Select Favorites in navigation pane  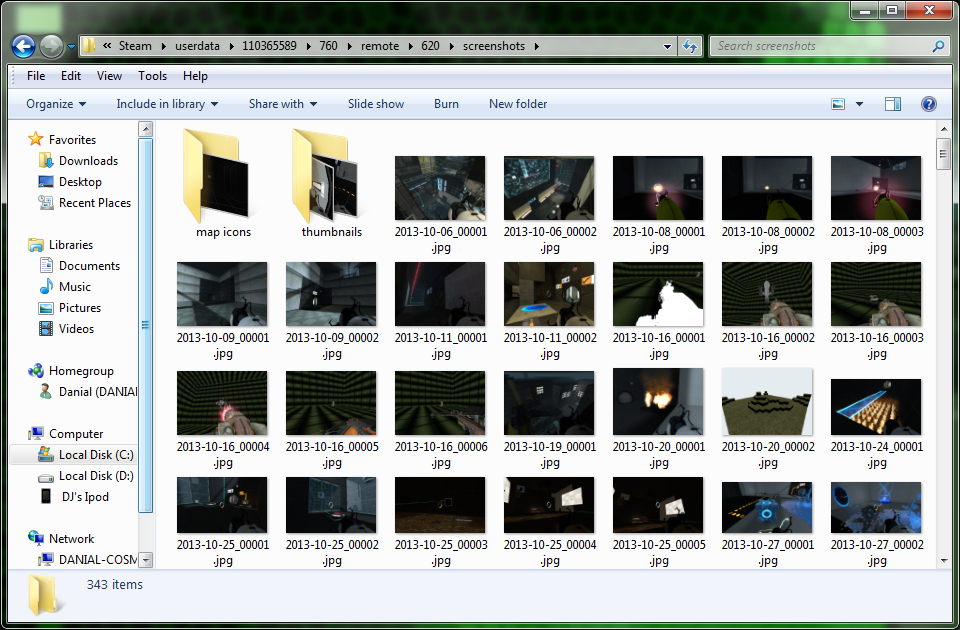click(x=72, y=140)
